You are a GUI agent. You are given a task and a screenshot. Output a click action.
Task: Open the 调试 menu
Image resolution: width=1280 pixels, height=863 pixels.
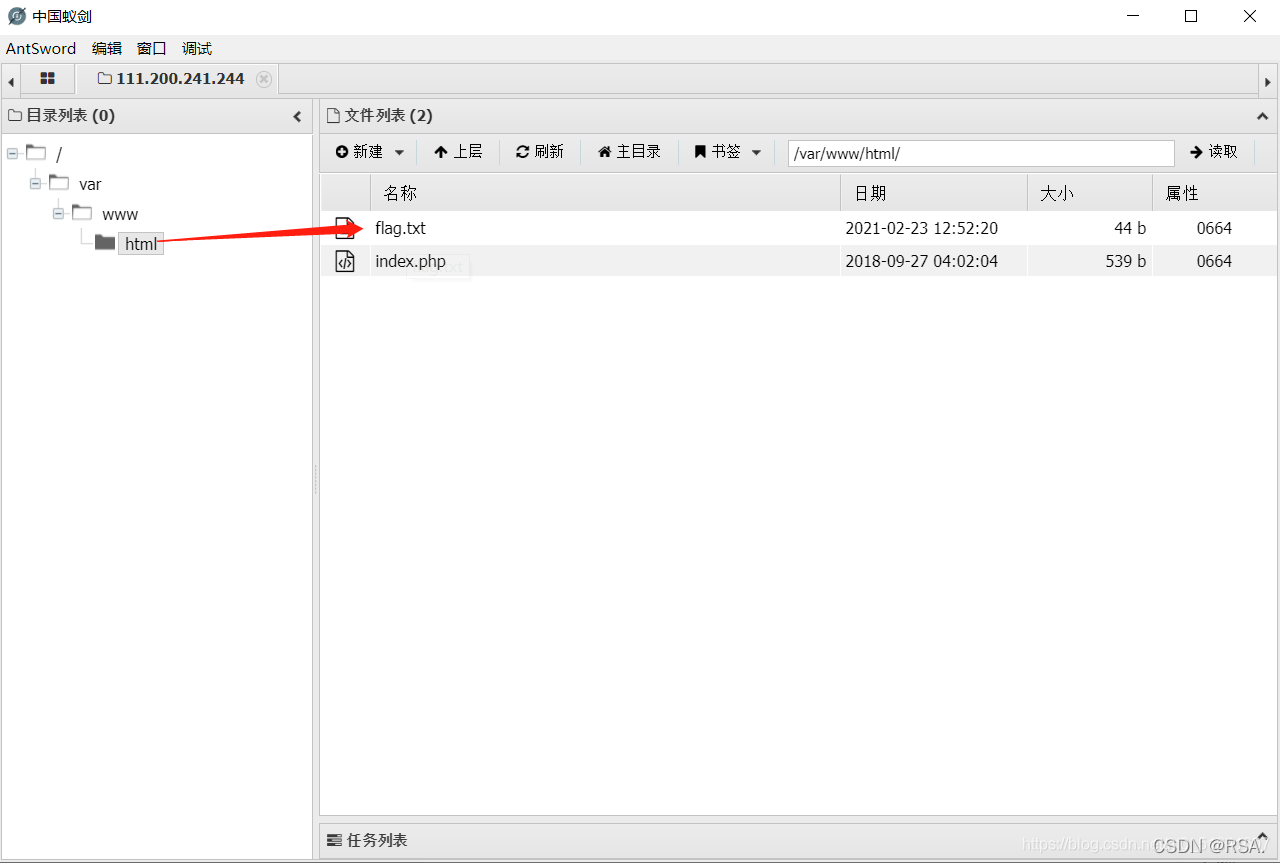[197, 48]
